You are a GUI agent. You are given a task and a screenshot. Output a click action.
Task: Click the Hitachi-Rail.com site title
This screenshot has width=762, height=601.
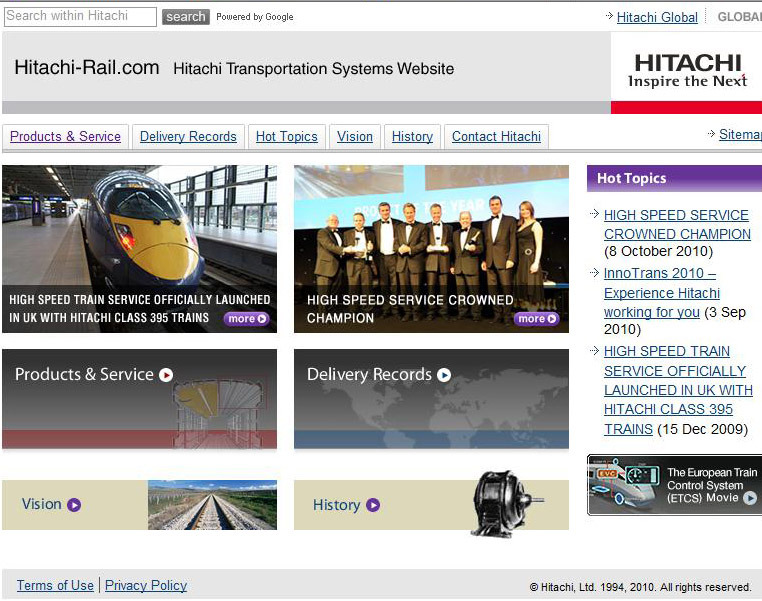coord(87,68)
